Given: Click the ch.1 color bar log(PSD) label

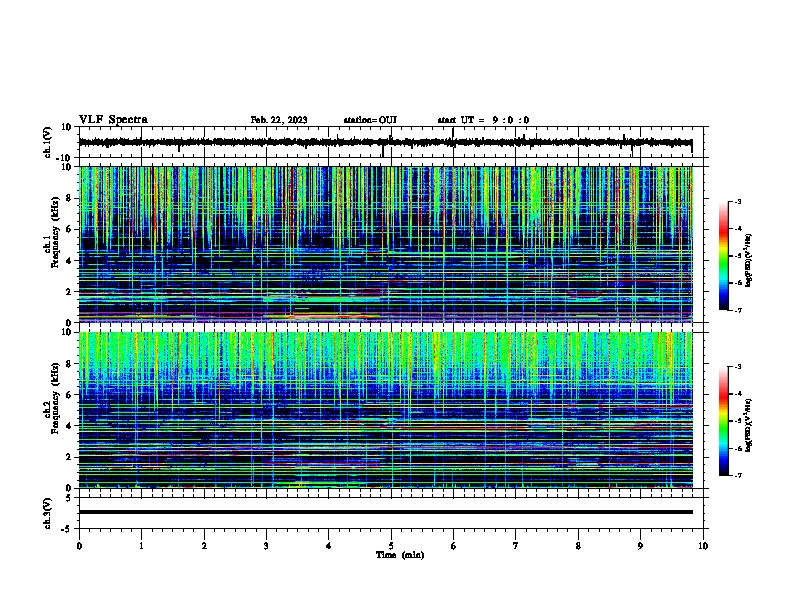Looking at the screenshot, I should [x=749, y=261].
